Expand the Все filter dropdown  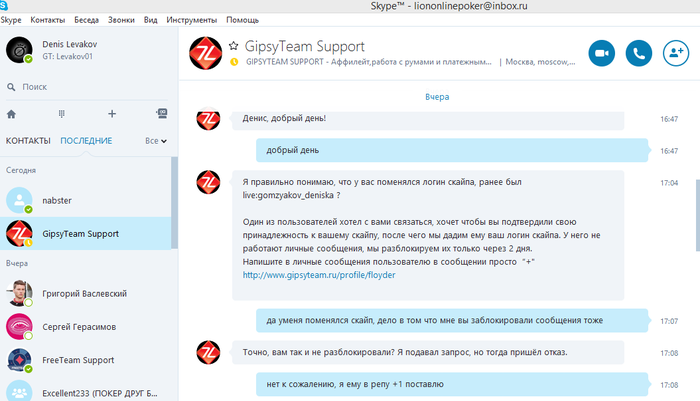[x=156, y=141]
